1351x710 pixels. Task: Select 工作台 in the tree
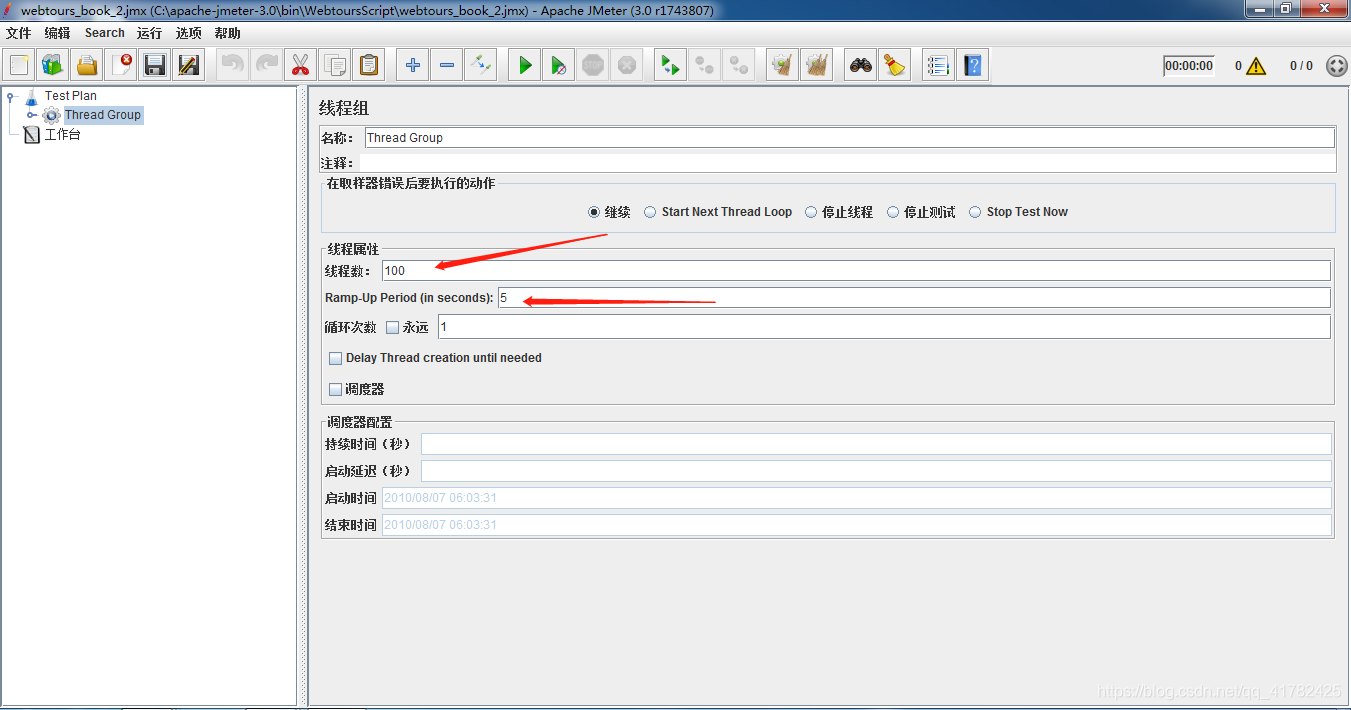(x=62, y=134)
